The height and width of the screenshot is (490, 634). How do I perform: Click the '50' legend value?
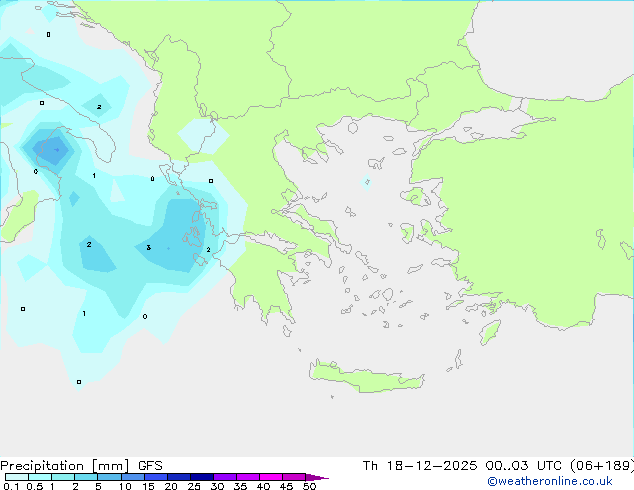click(x=310, y=486)
